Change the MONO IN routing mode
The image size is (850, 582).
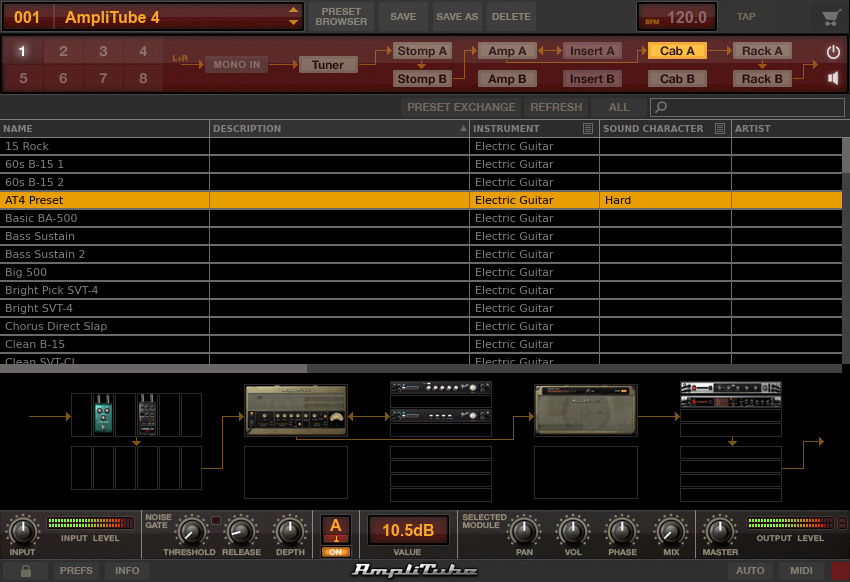(236, 65)
